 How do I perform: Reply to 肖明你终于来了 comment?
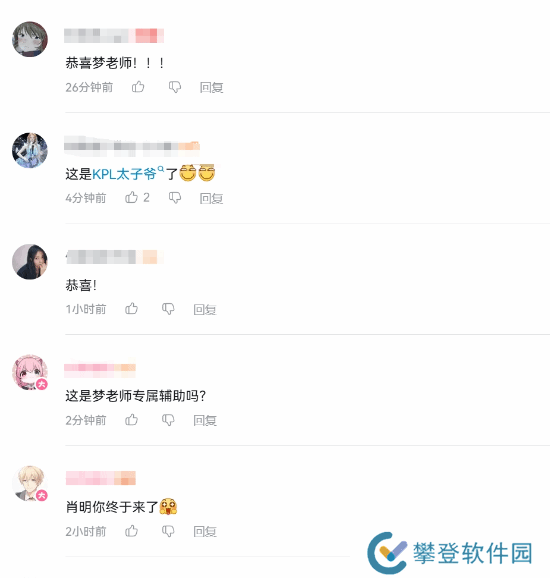(x=205, y=531)
